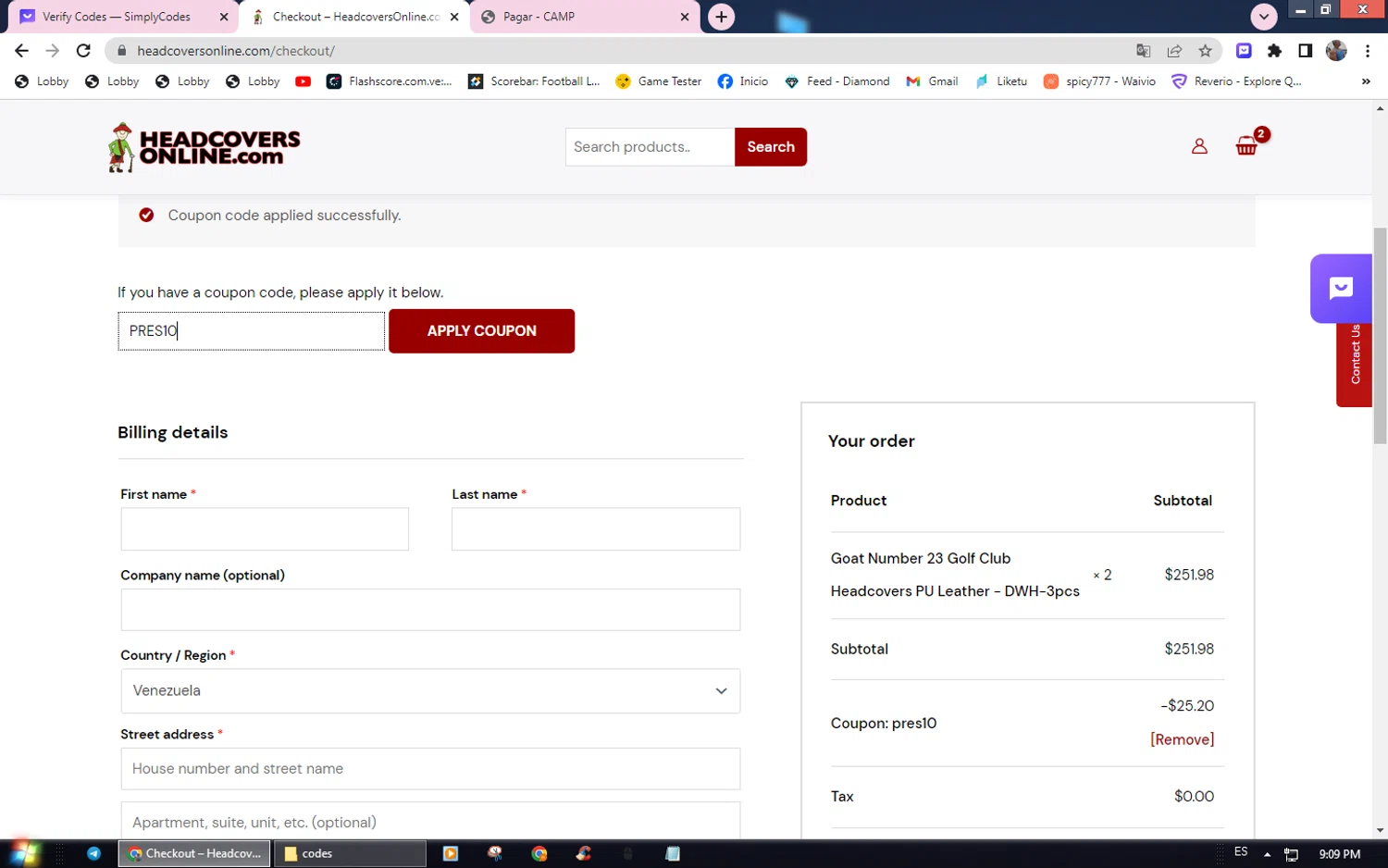Open the Game Tester bookmark
1388x868 pixels.
tap(658, 81)
